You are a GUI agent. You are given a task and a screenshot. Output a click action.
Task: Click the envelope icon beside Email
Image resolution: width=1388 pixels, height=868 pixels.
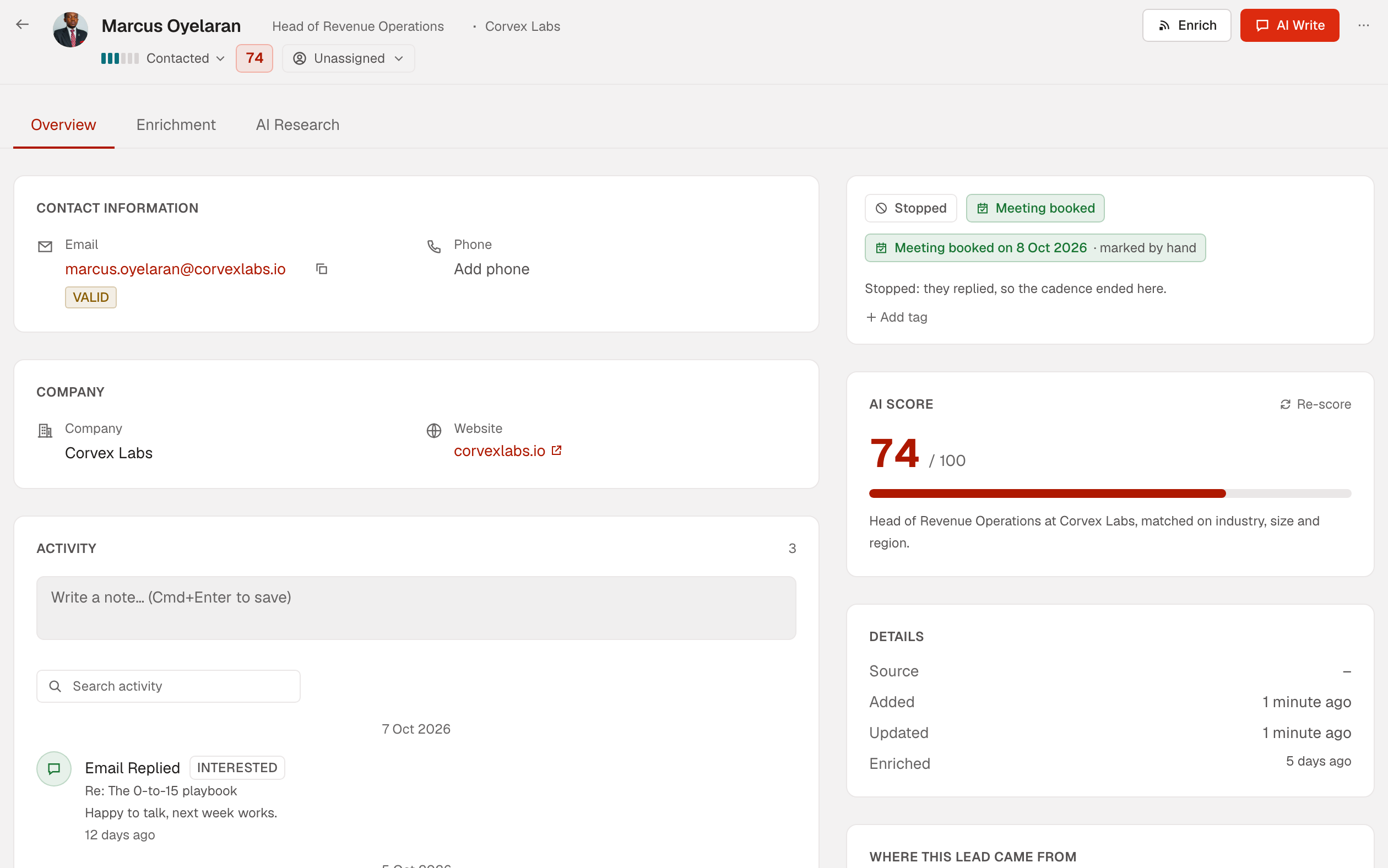[45, 246]
